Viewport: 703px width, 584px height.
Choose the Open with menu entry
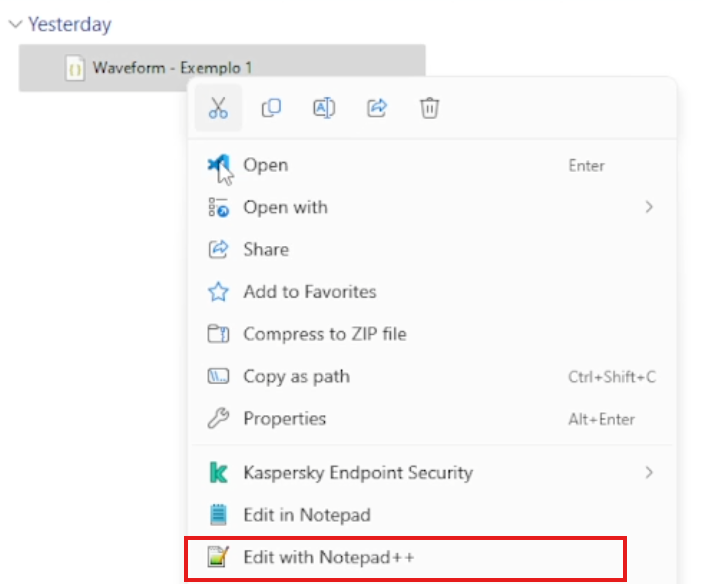pyautogui.click(x=285, y=208)
